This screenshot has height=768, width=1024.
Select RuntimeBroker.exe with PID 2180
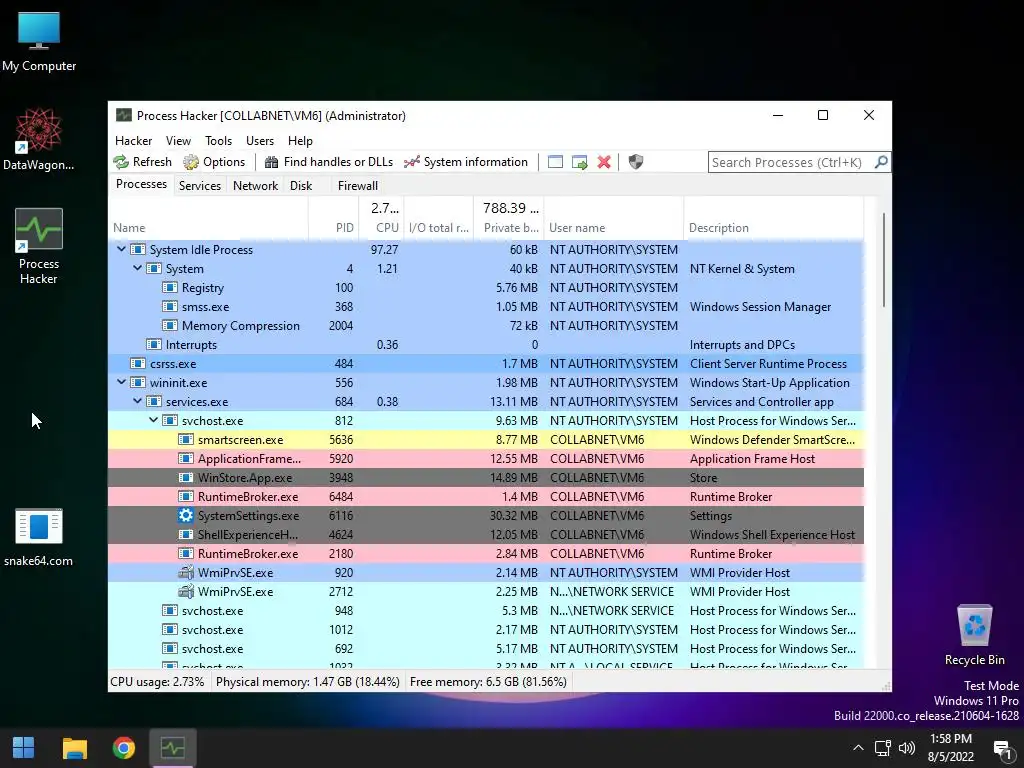486,553
